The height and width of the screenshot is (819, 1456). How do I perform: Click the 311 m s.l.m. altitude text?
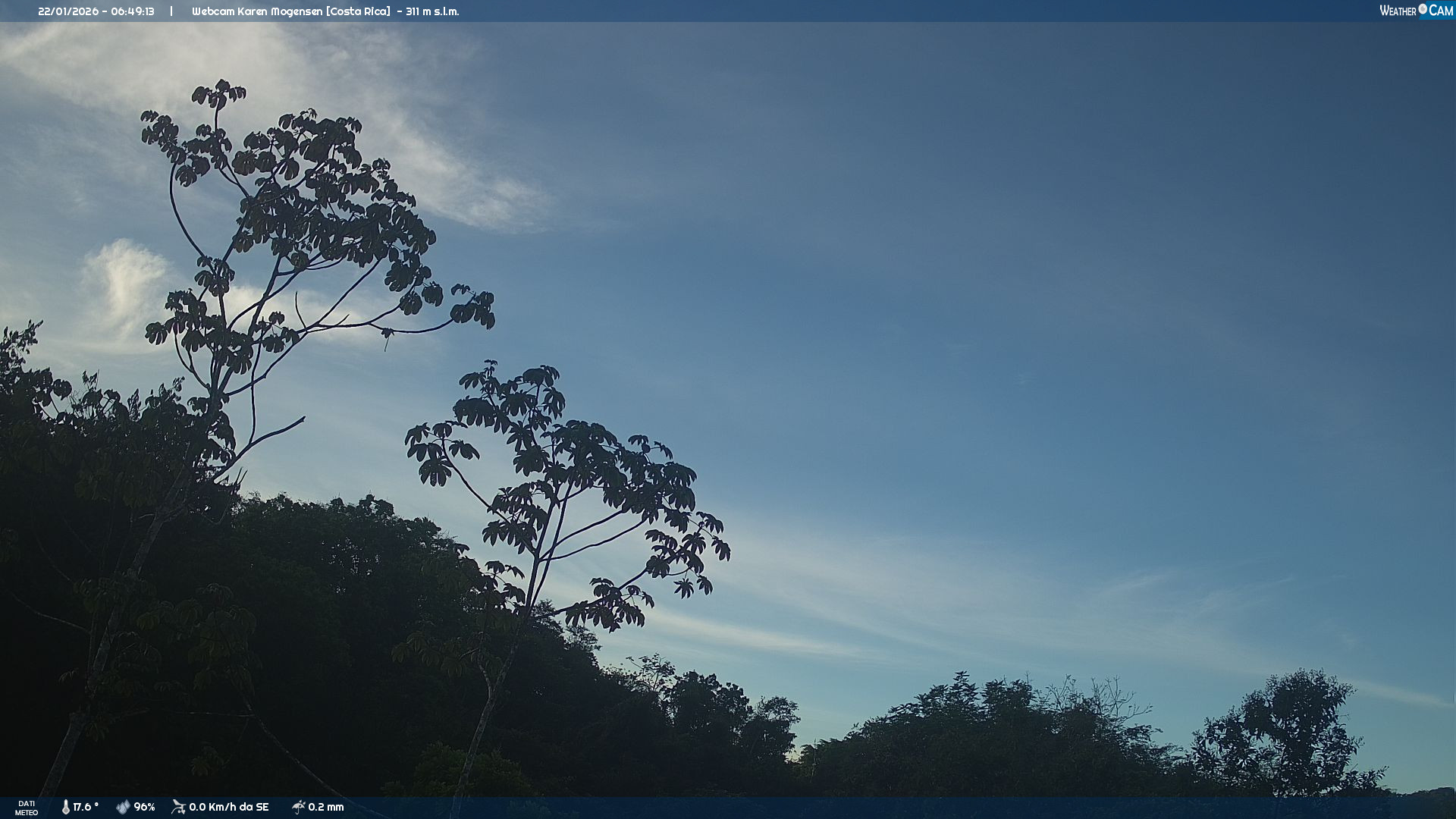432,11
